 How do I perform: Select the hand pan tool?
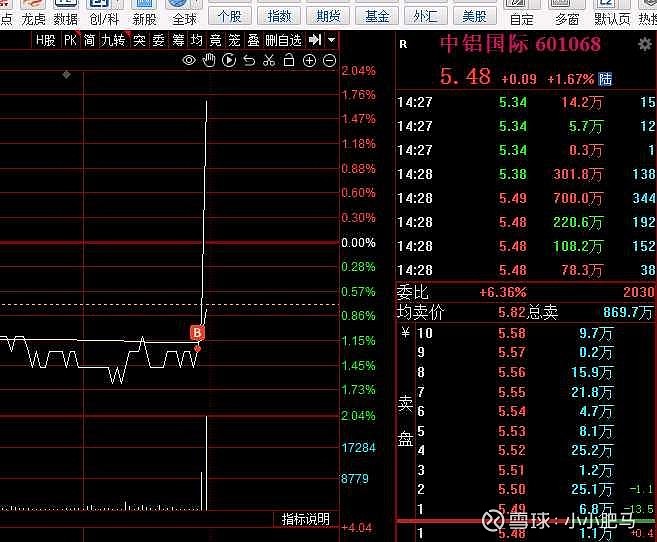click(x=209, y=61)
